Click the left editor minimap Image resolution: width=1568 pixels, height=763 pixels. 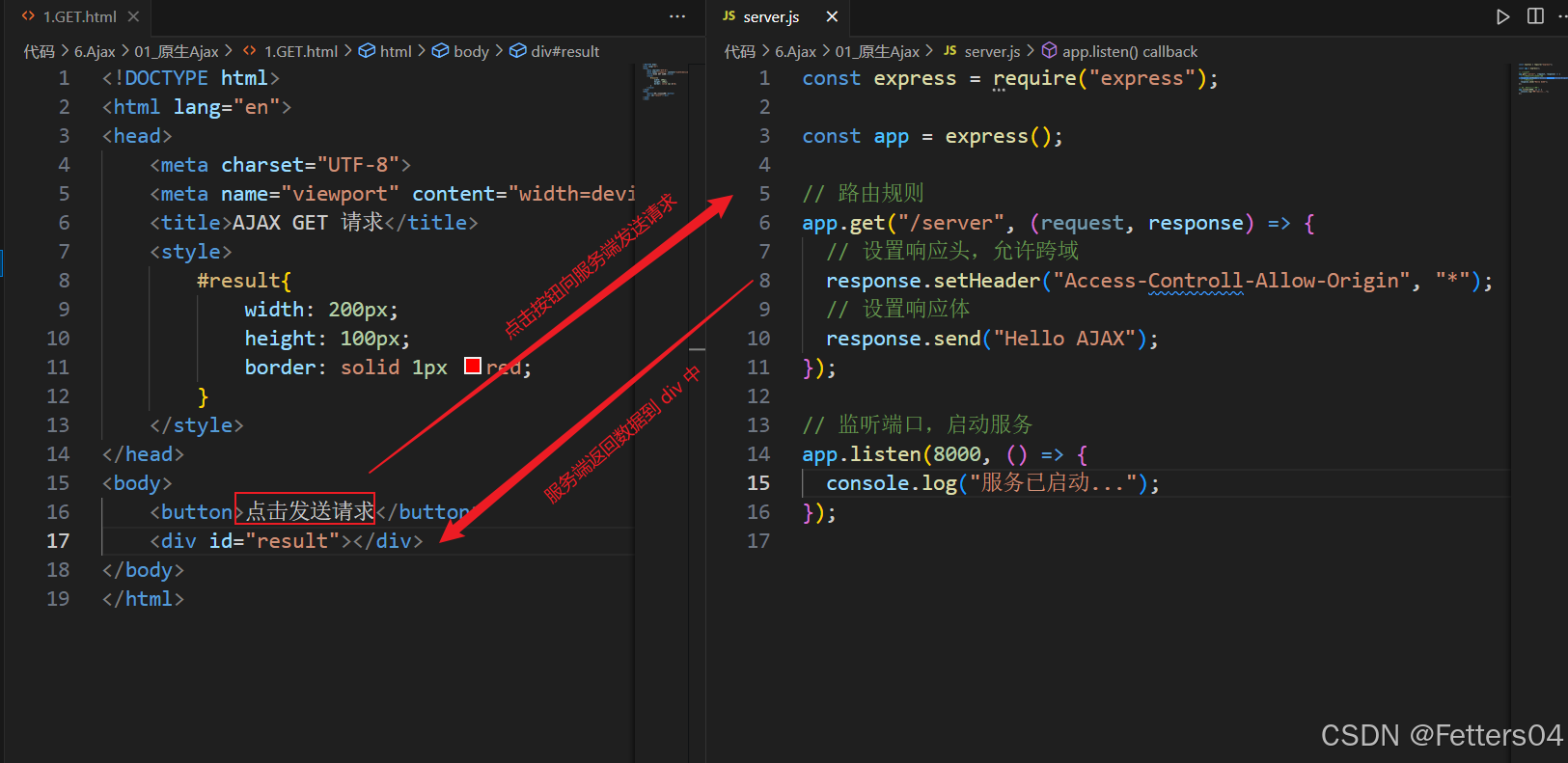click(661, 81)
